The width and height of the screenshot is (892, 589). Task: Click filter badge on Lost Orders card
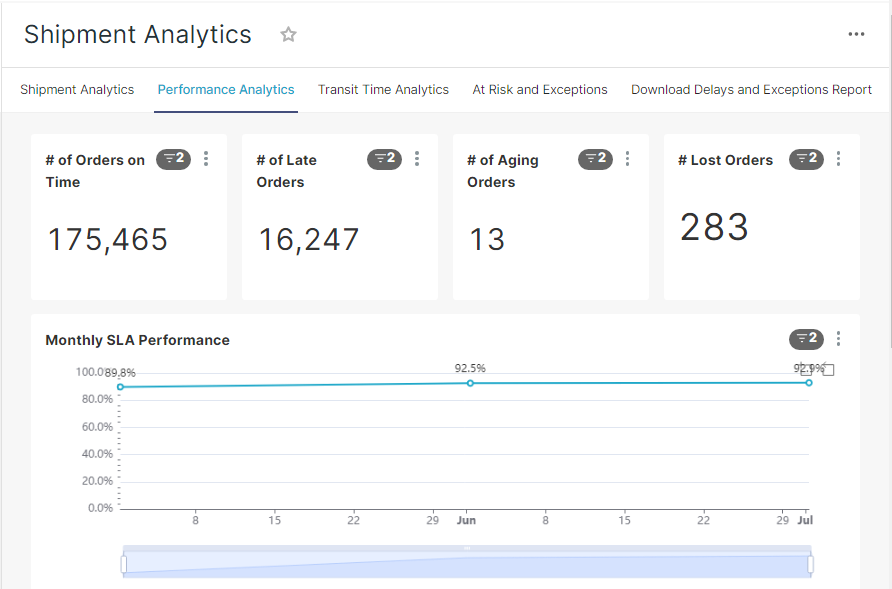[807, 159]
